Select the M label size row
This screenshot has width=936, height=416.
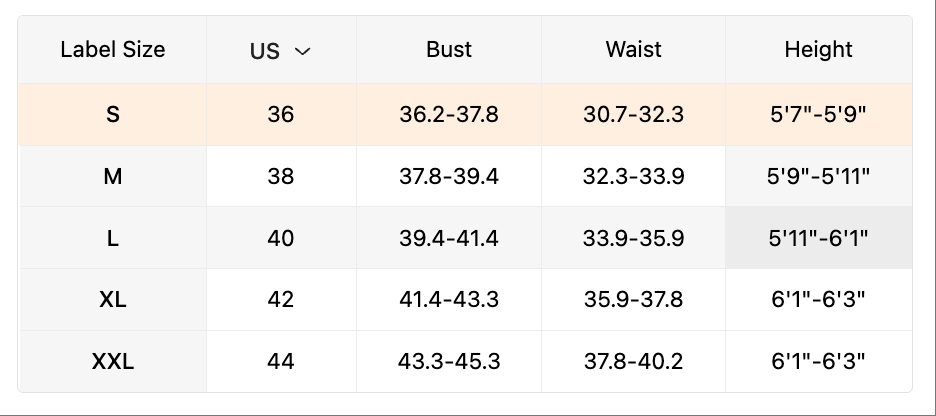pos(113,176)
